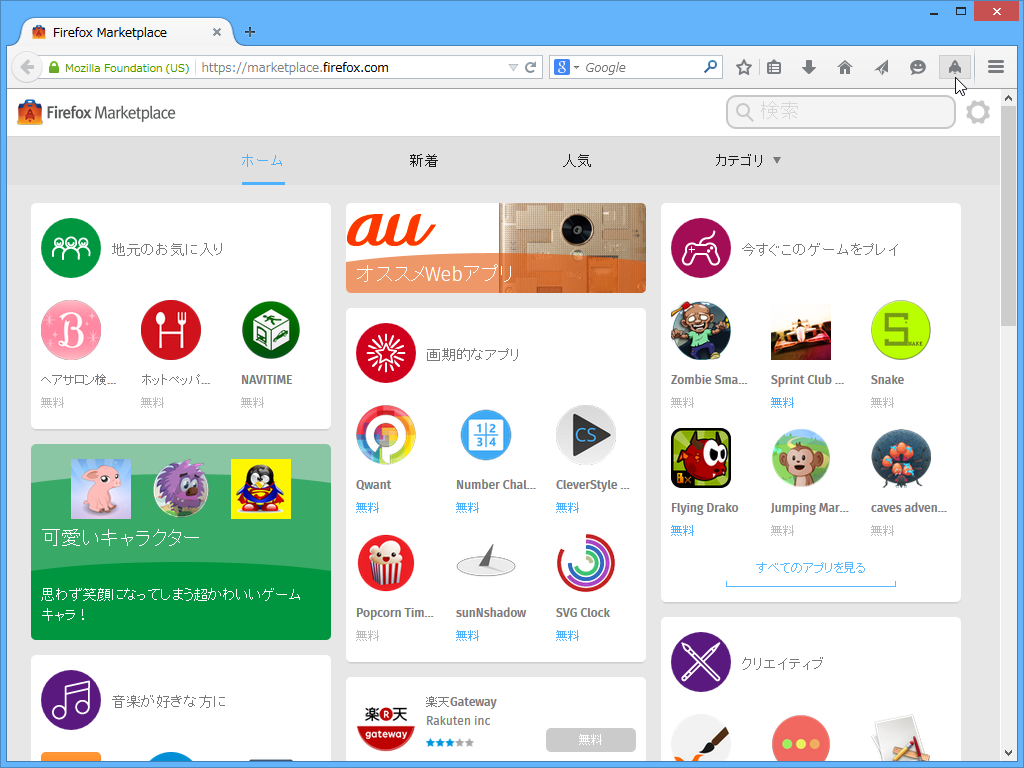Open the 音楽が好きな方に collection header

click(x=134, y=700)
